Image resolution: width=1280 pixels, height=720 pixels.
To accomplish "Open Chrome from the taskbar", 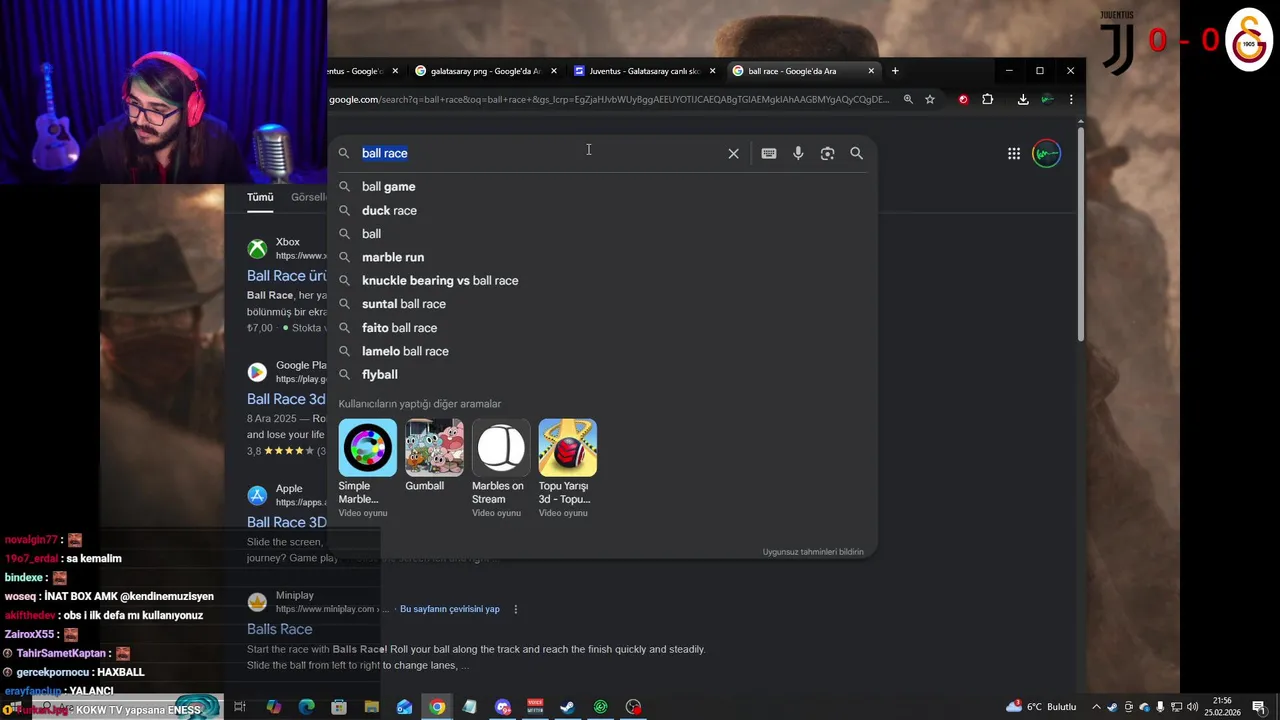I will (x=437, y=707).
